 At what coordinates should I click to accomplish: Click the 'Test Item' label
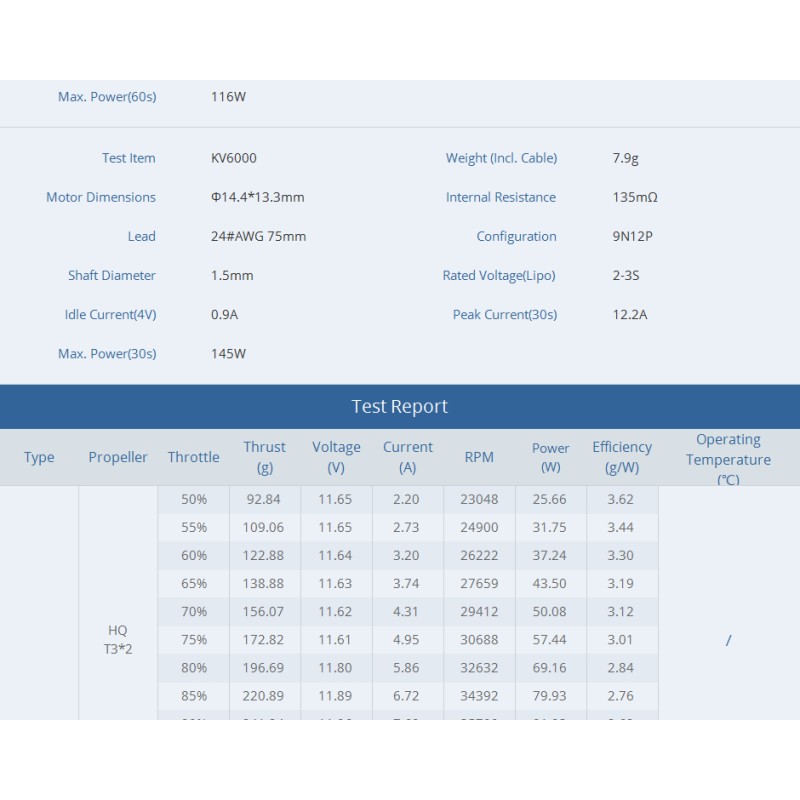(x=129, y=158)
